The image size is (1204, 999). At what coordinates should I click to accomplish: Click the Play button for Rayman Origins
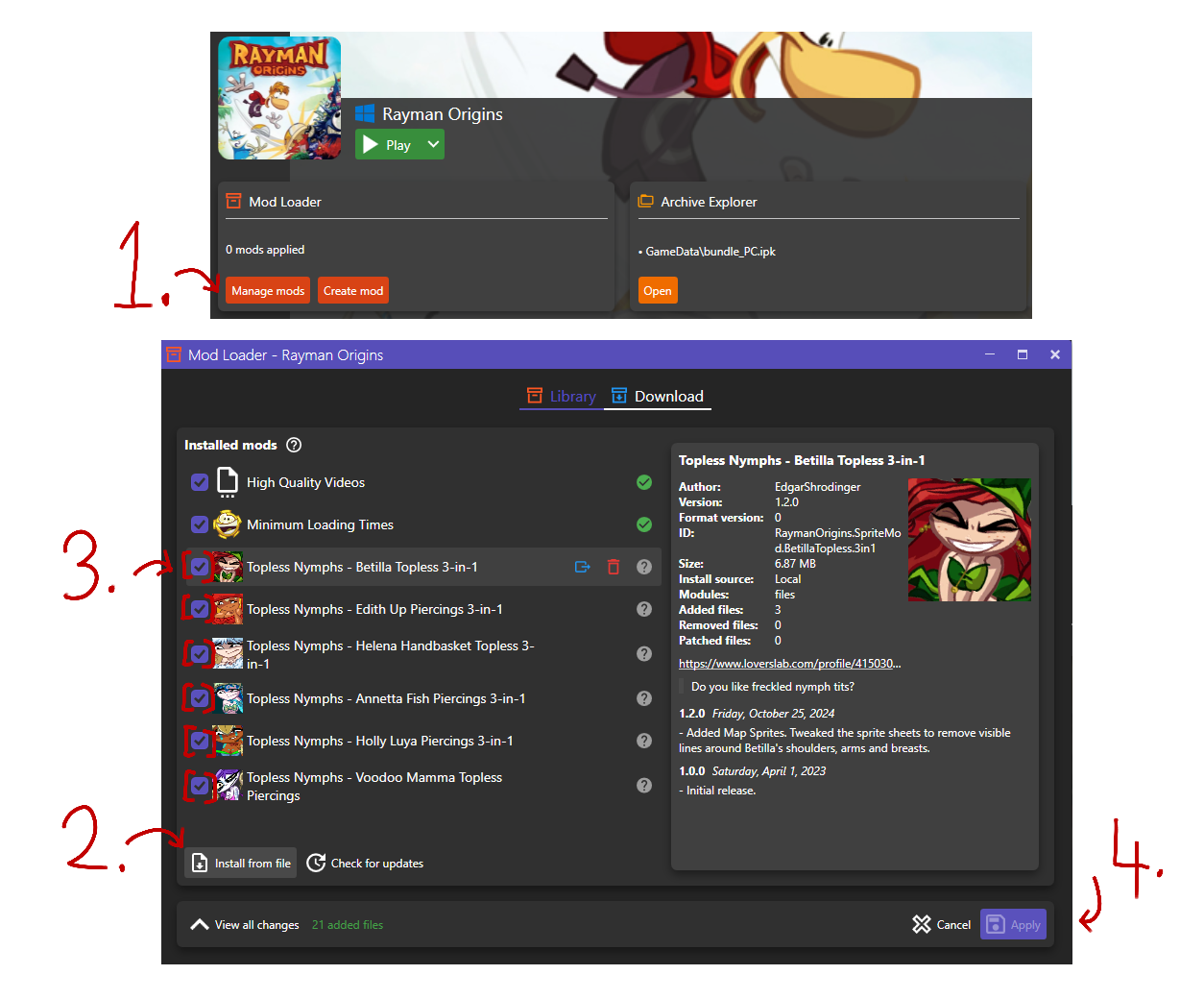388,145
